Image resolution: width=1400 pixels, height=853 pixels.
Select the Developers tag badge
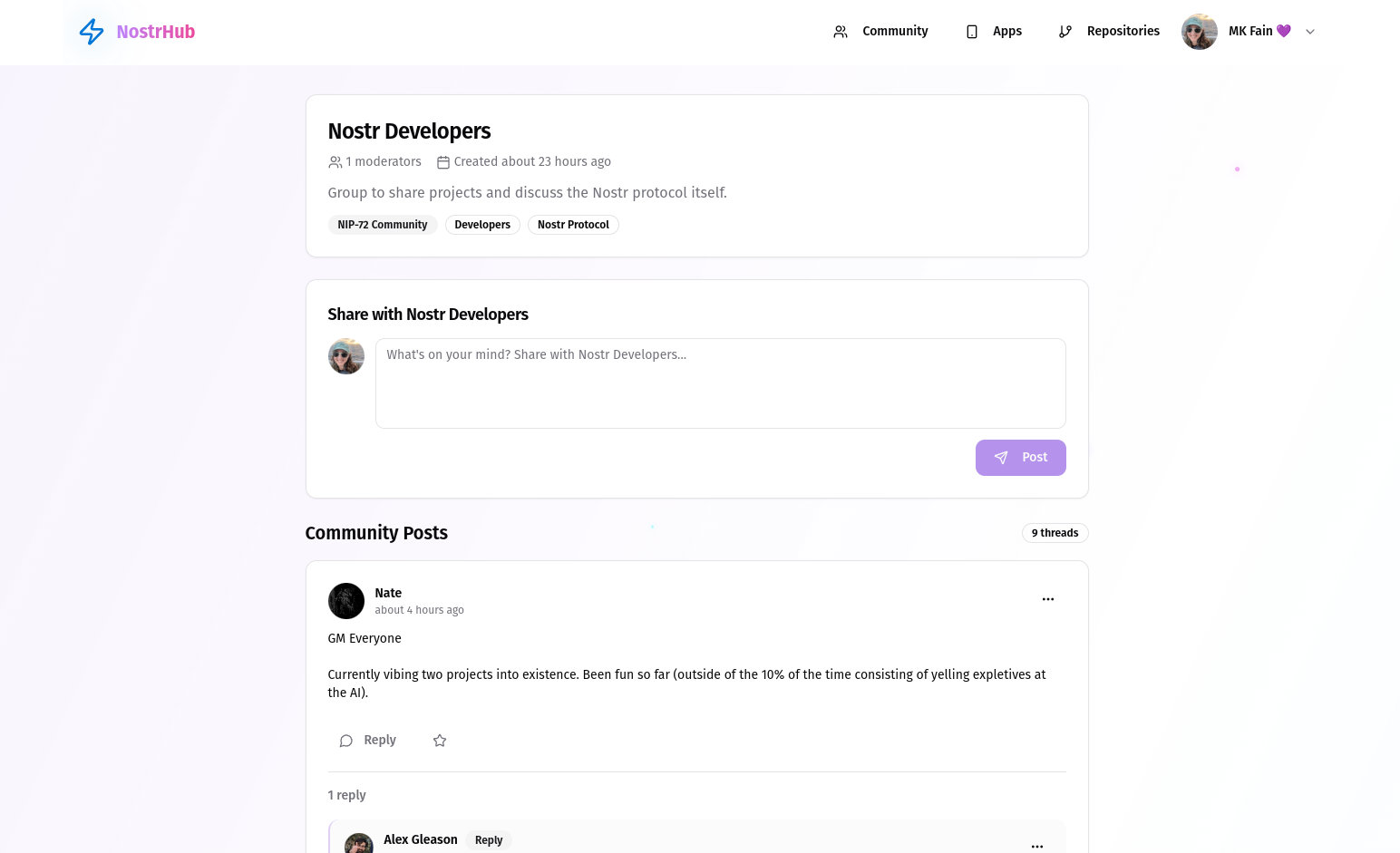(x=482, y=225)
